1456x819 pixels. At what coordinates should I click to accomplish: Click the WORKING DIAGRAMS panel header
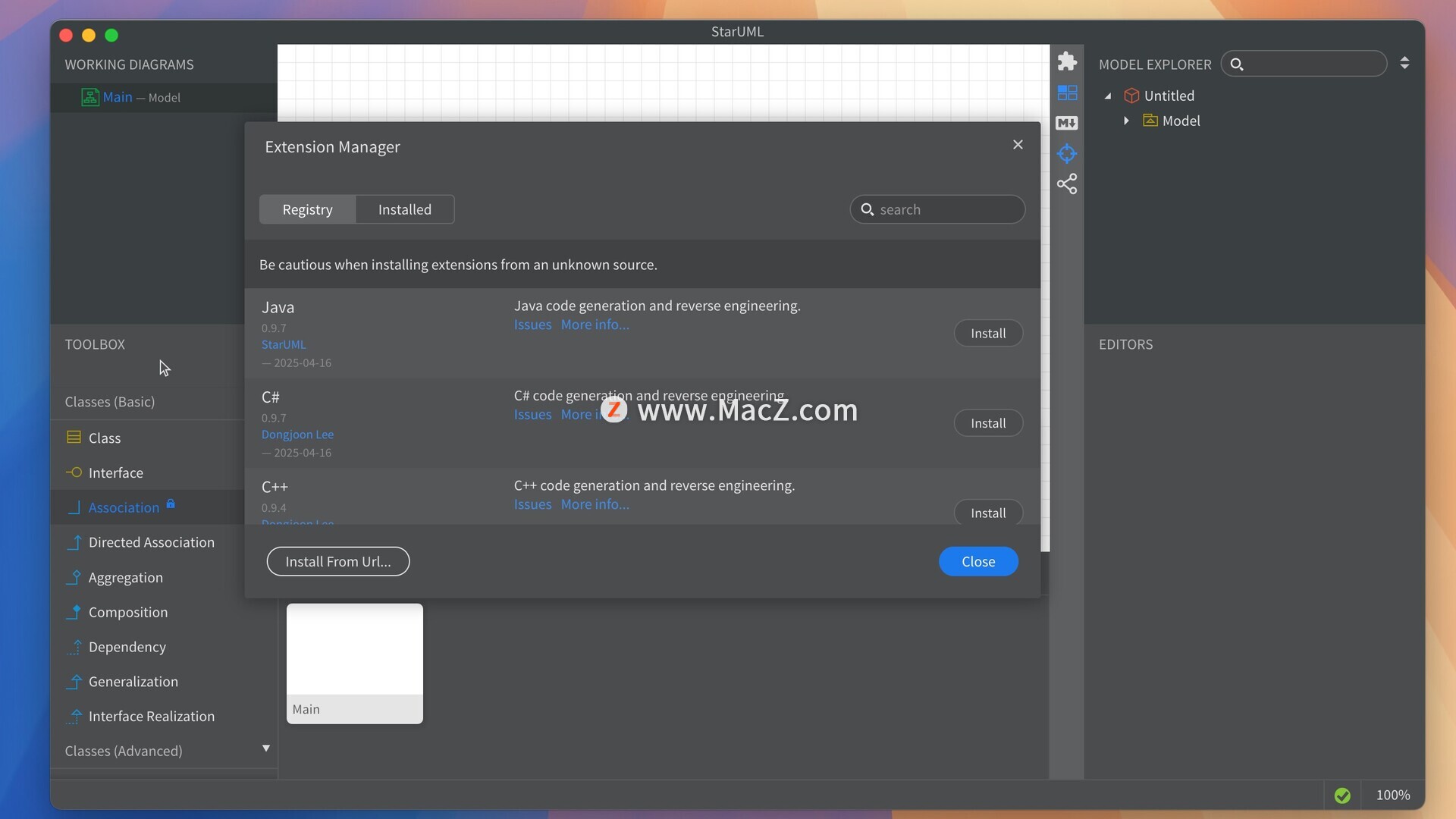[129, 64]
